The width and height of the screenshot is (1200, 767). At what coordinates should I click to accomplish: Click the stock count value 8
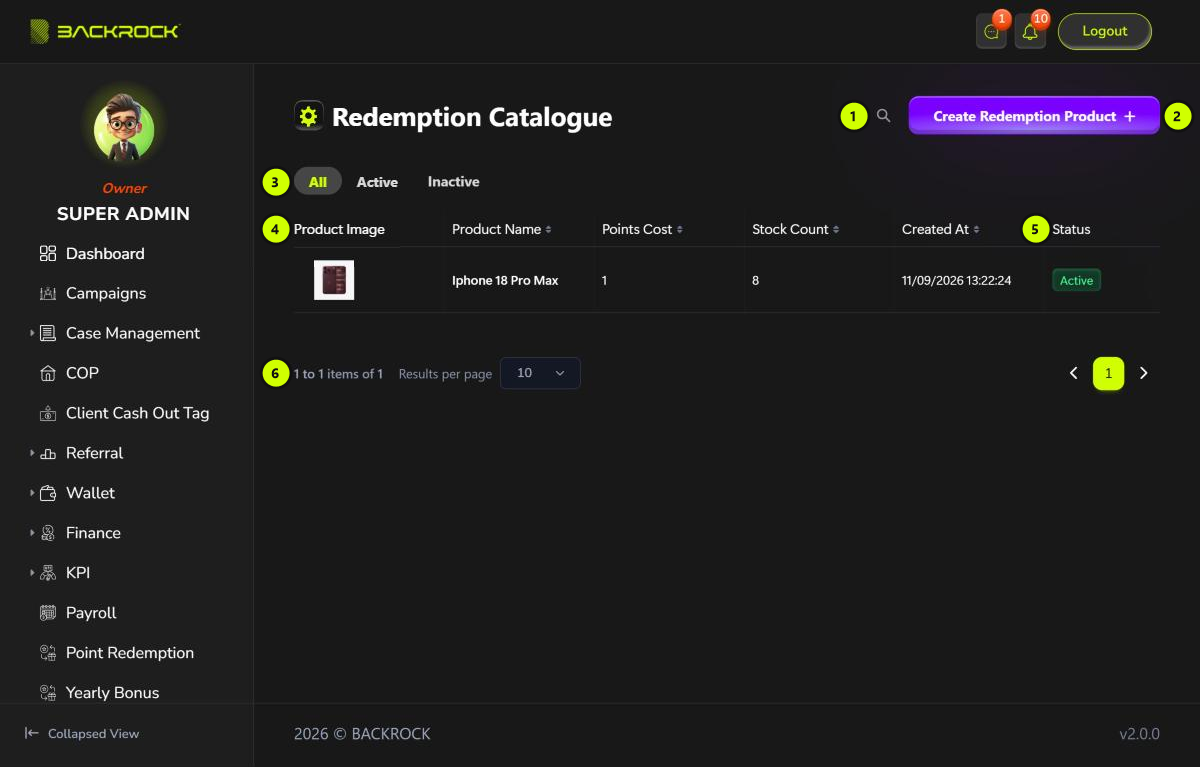[x=755, y=281]
